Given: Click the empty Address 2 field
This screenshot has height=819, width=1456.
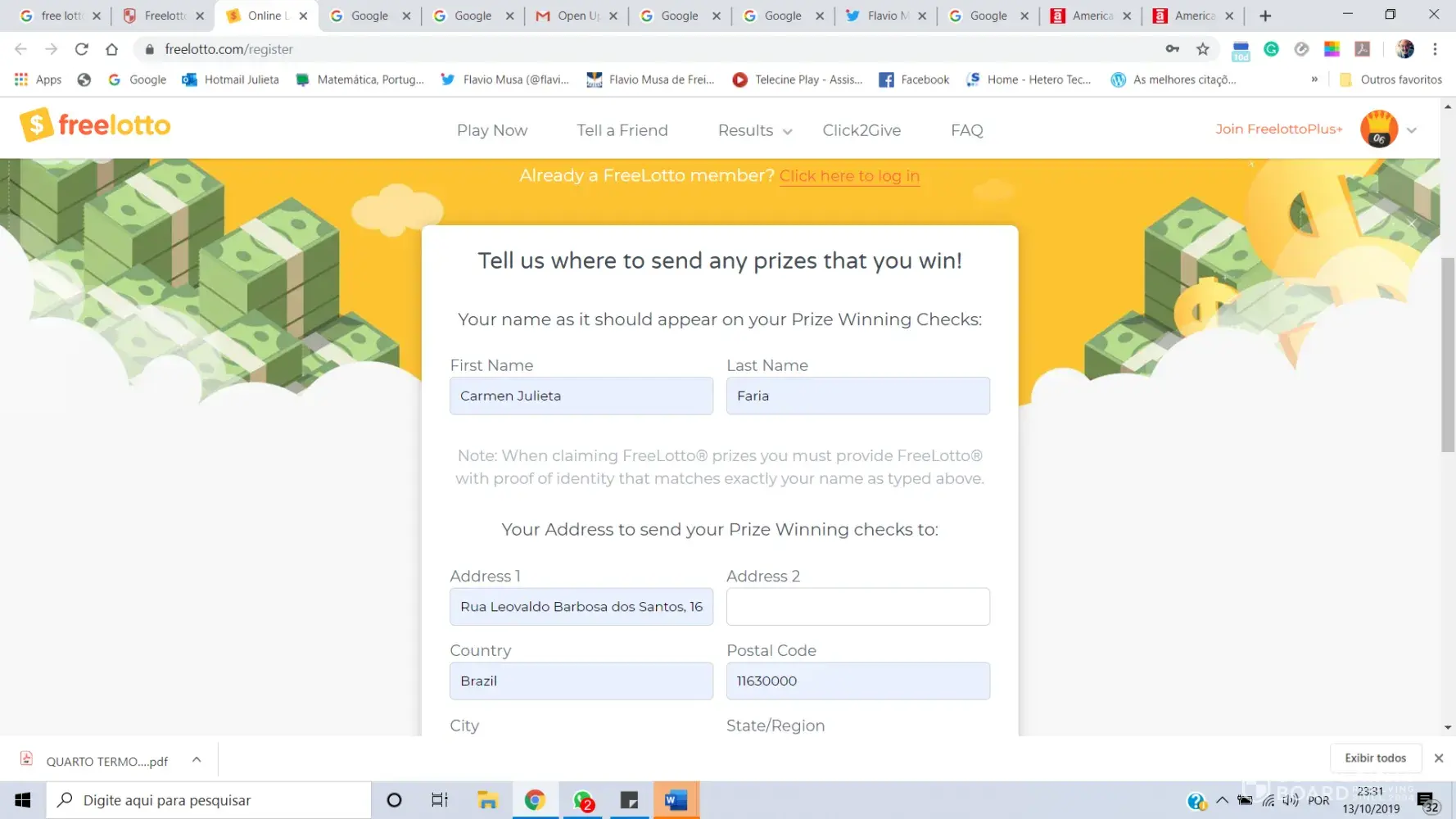Looking at the screenshot, I should coord(858,607).
